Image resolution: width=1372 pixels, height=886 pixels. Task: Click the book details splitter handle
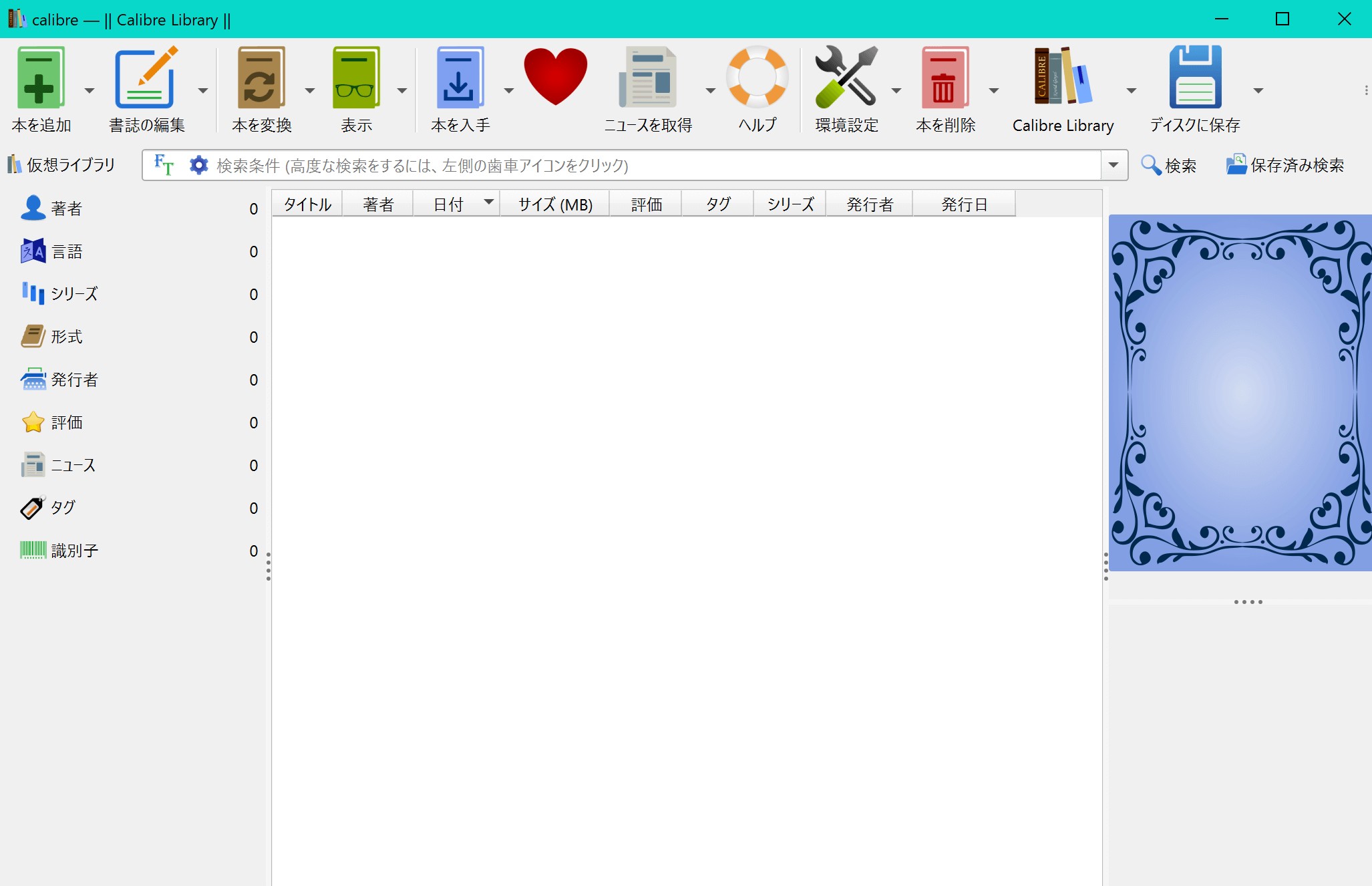[1105, 567]
